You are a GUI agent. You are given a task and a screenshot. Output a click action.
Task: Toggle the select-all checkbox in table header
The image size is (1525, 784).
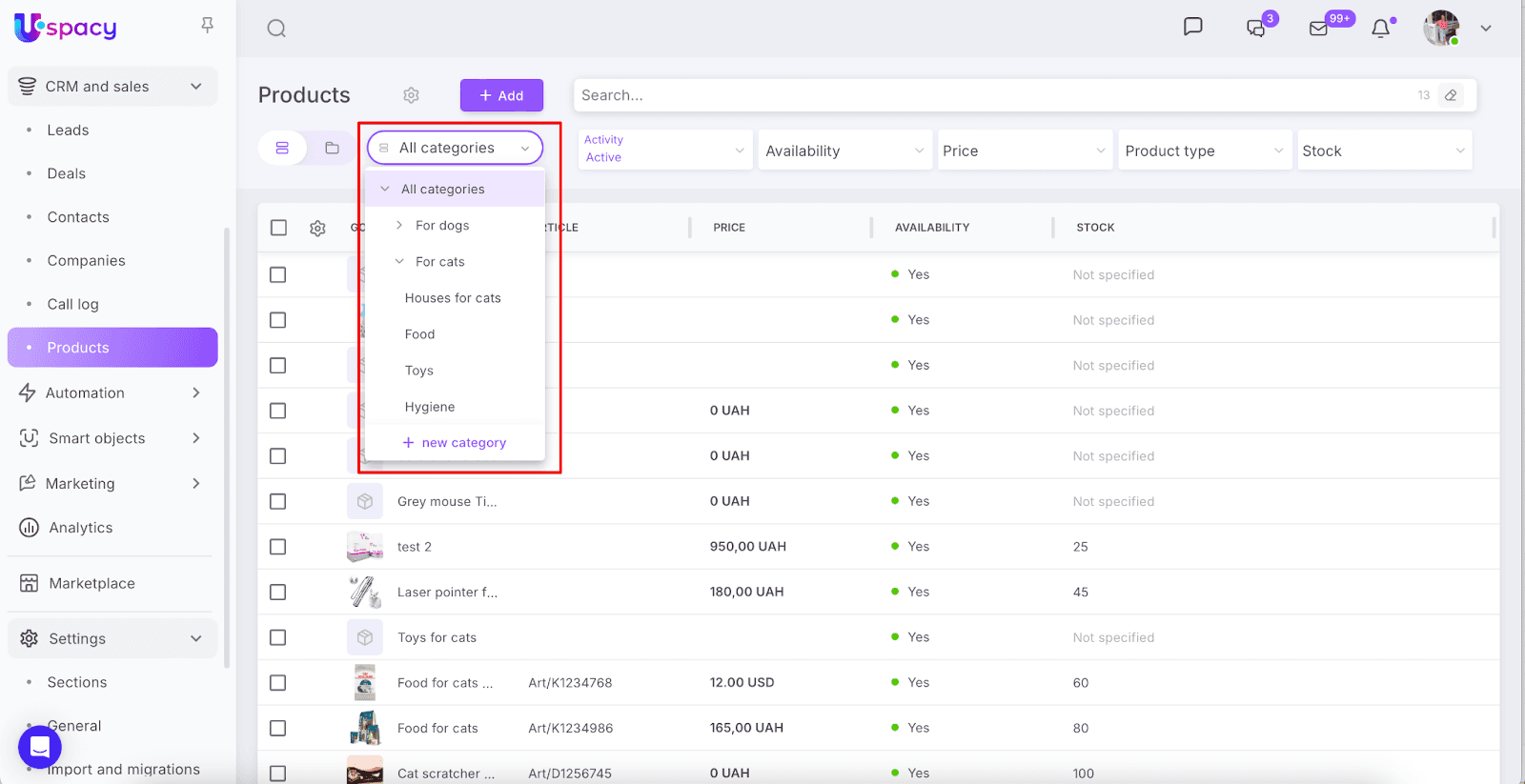click(278, 228)
